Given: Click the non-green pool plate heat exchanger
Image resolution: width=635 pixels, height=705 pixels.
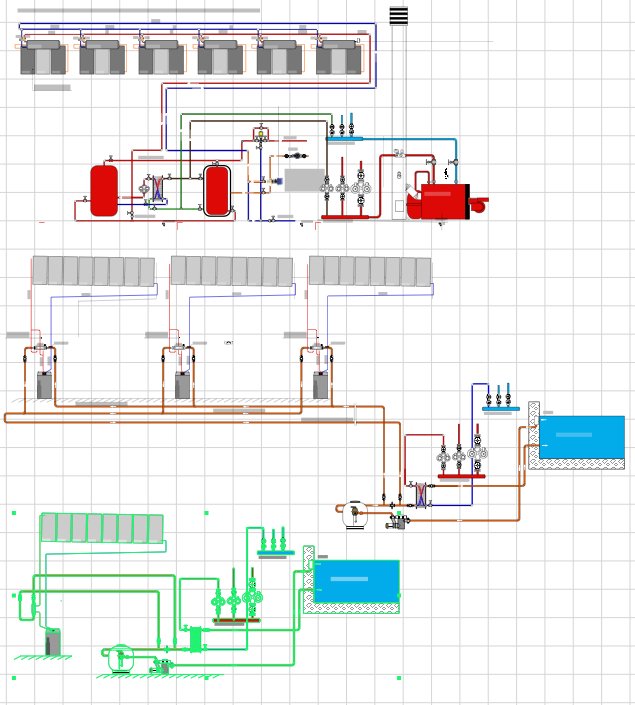Looking at the screenshot, I should [x=421, y=495].
